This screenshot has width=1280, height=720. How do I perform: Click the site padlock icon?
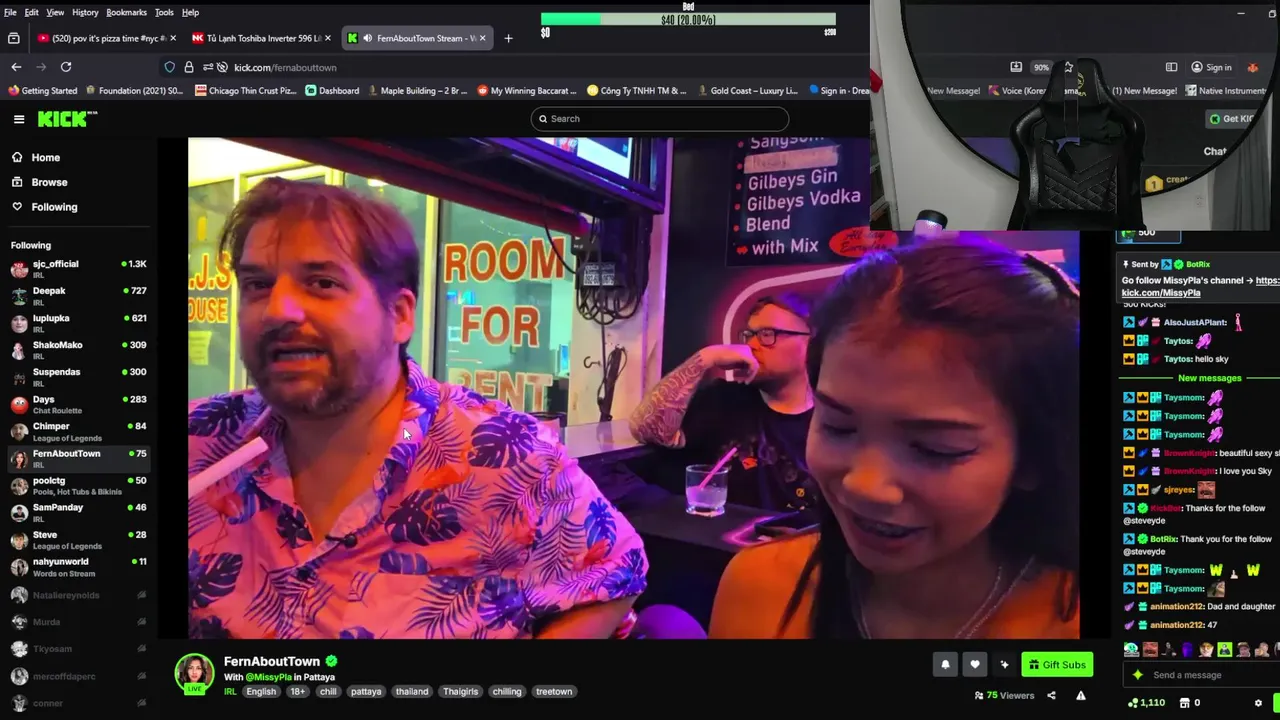[189, 67]
